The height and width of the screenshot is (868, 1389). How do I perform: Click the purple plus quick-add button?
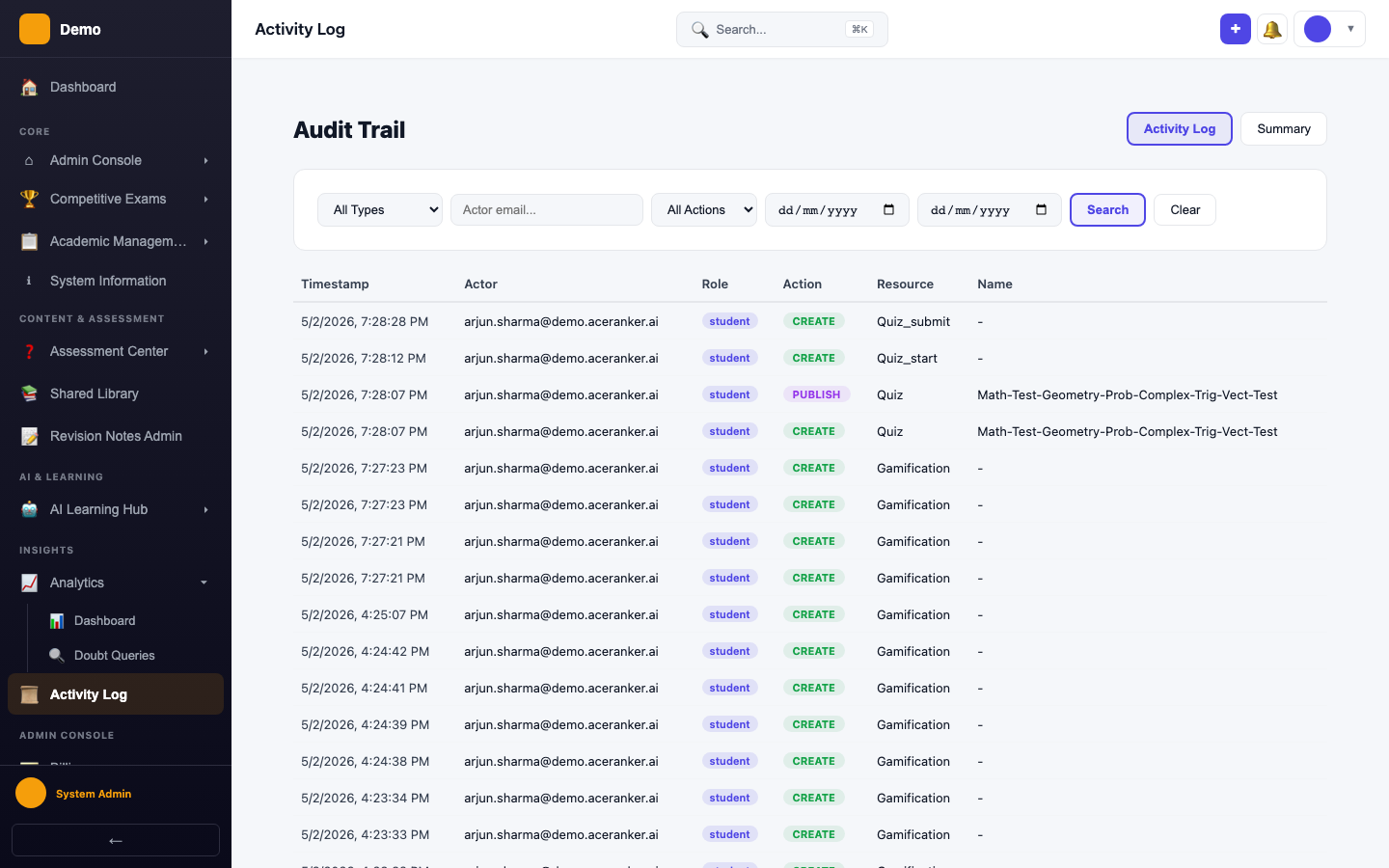[x=1236, y=29]
